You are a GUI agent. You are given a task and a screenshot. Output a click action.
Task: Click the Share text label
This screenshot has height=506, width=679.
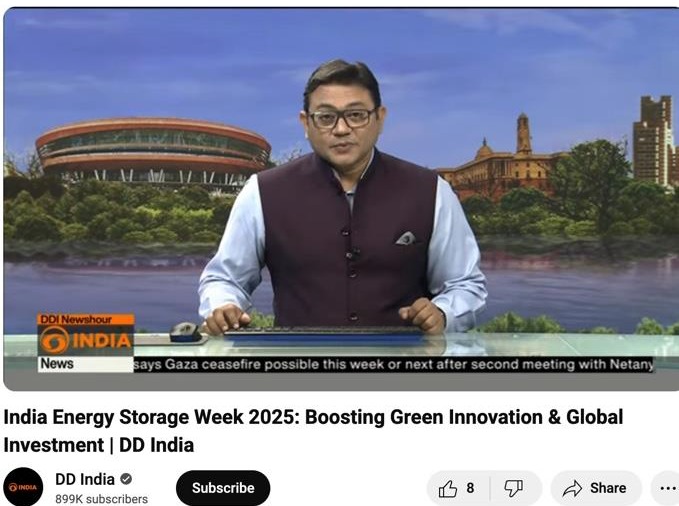pyautogui.click(x=608, y=488)
